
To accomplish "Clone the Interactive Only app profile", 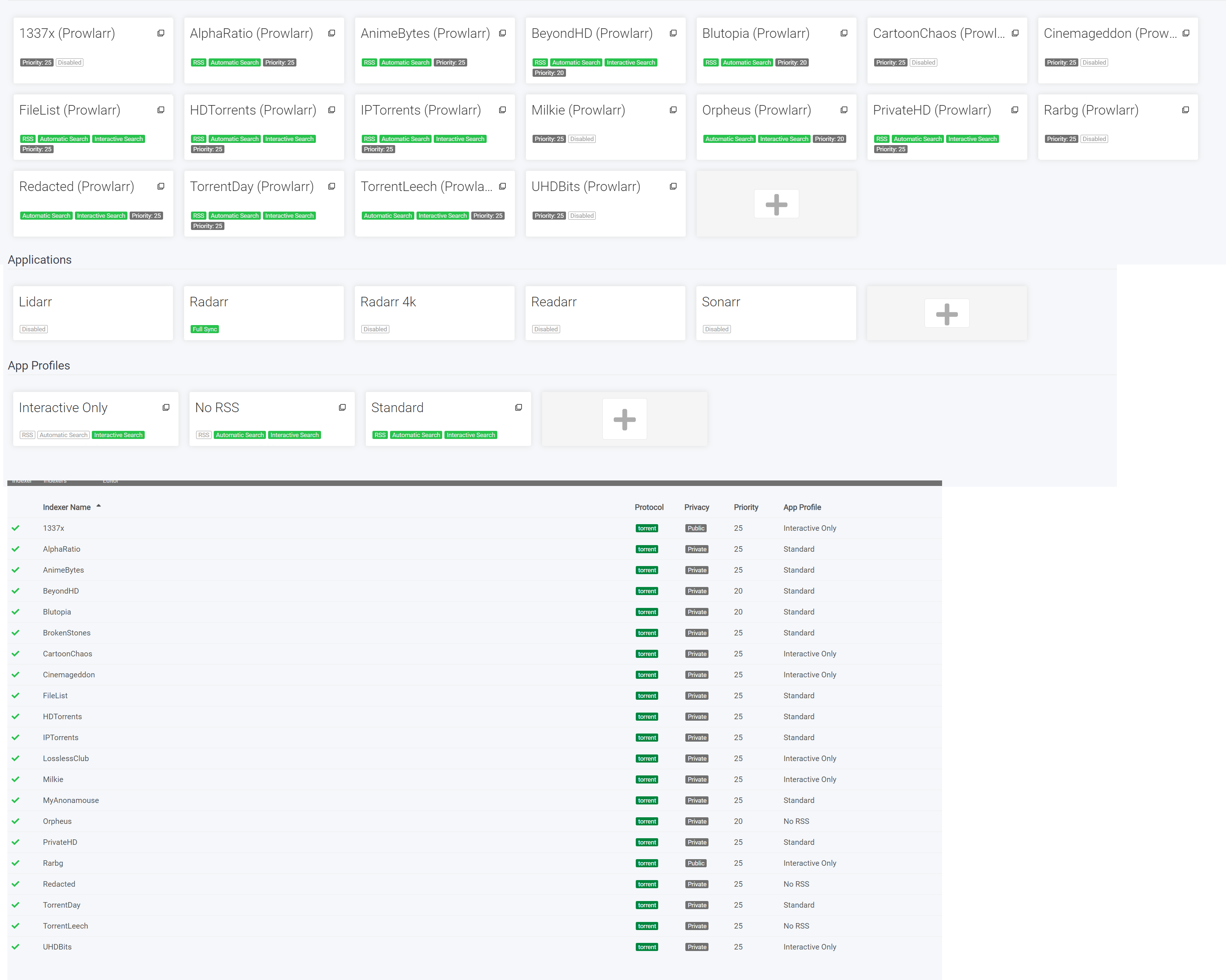I will [x=166, y=407].
